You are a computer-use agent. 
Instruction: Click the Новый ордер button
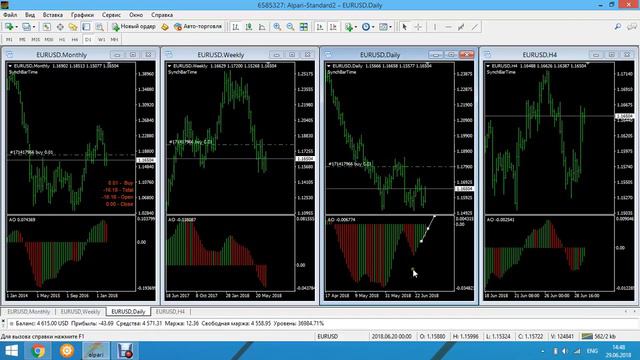[x=133, y=27]
